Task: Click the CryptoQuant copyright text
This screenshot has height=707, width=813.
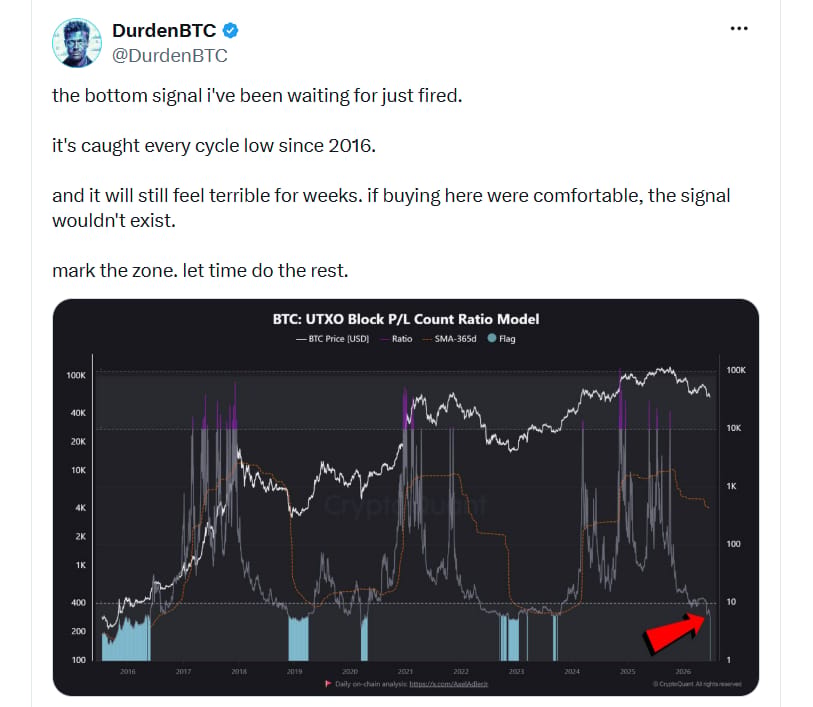Action: pyautogui.click(x=697, y=684)
